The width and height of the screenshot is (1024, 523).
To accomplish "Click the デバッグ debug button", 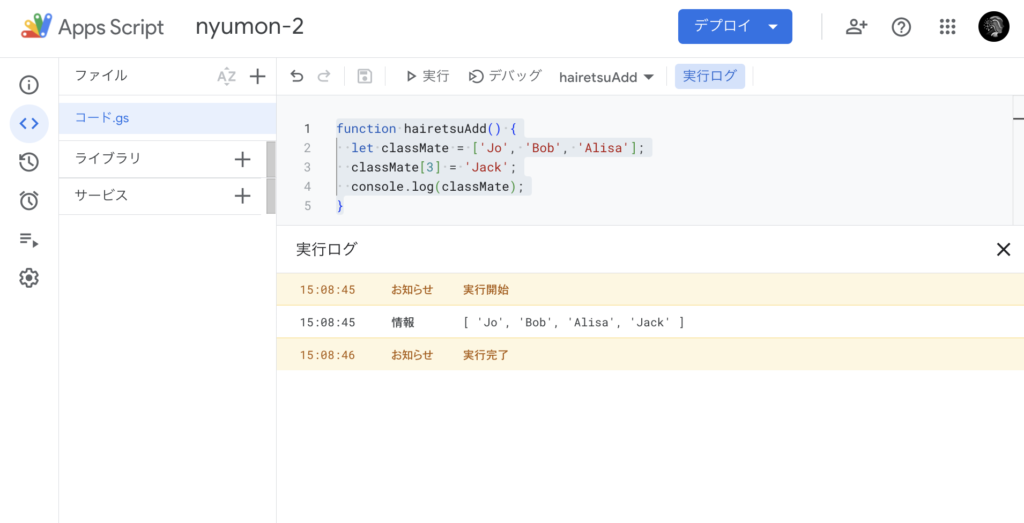I will 505,77.
